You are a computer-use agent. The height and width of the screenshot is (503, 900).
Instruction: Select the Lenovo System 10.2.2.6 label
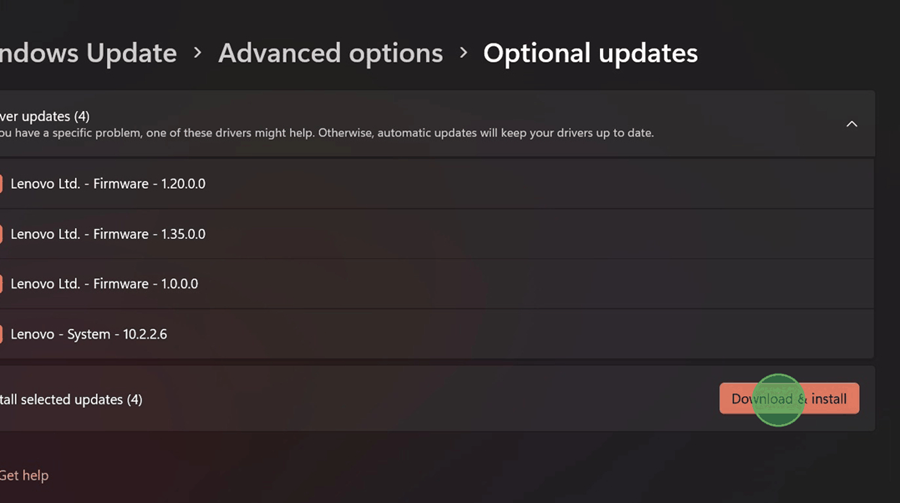point(89,334)
